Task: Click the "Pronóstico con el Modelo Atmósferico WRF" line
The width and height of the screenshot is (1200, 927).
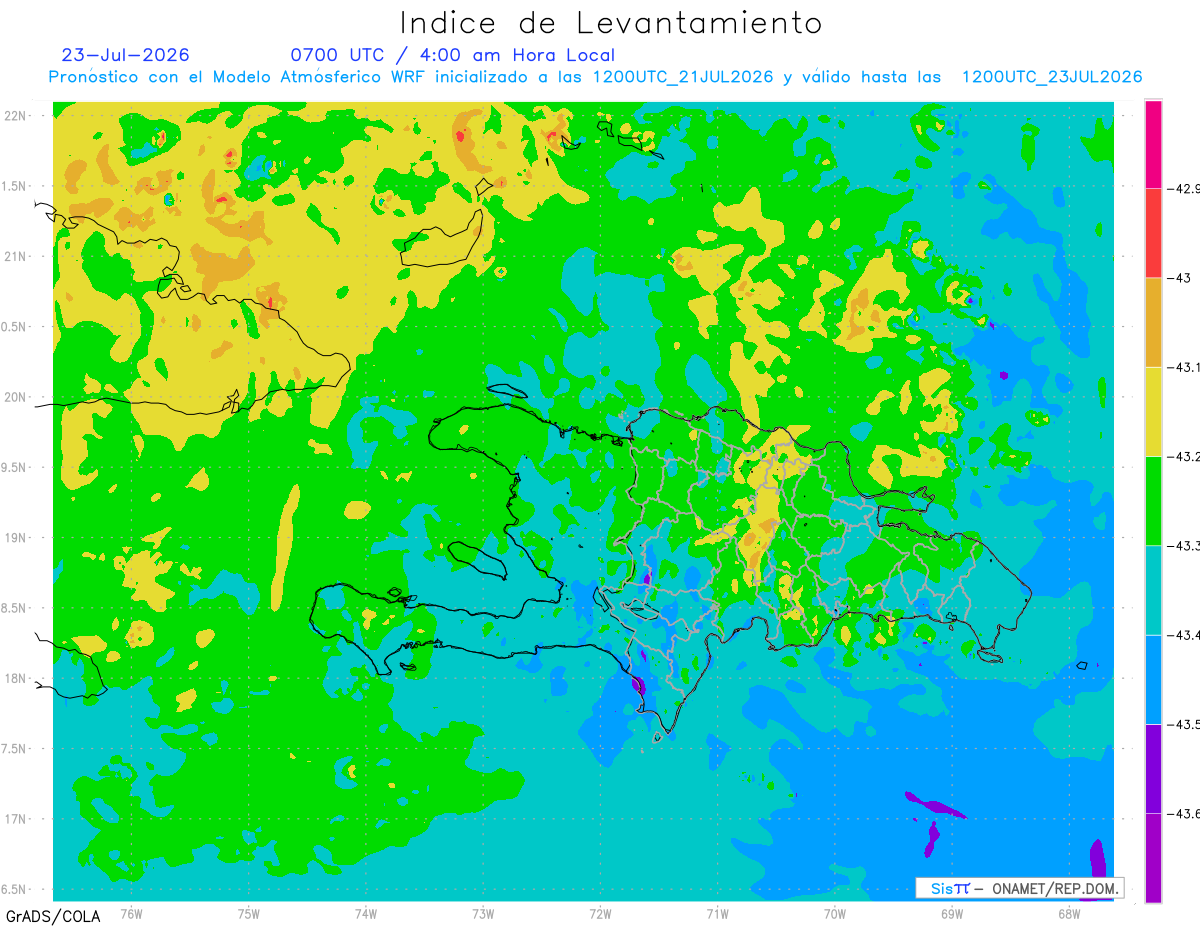Action: [x=595, y=77]
